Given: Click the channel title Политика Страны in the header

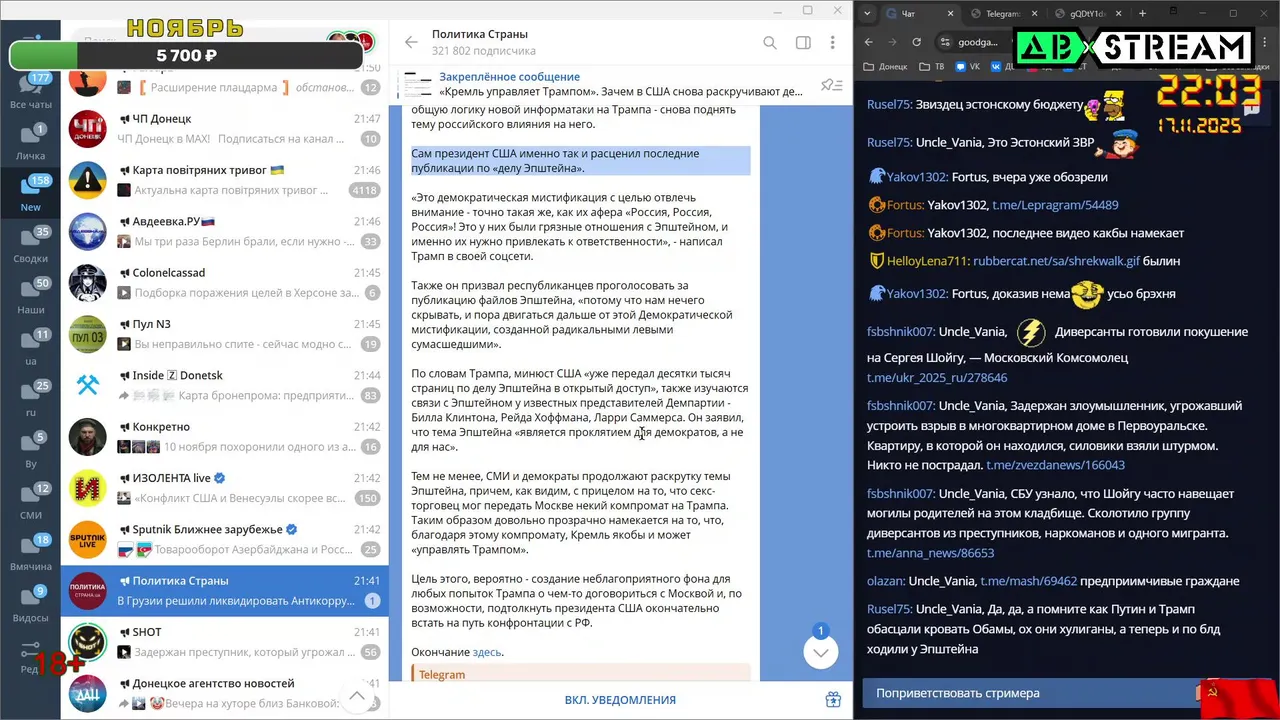Looking at the screenshot, I should click(480, 34).
